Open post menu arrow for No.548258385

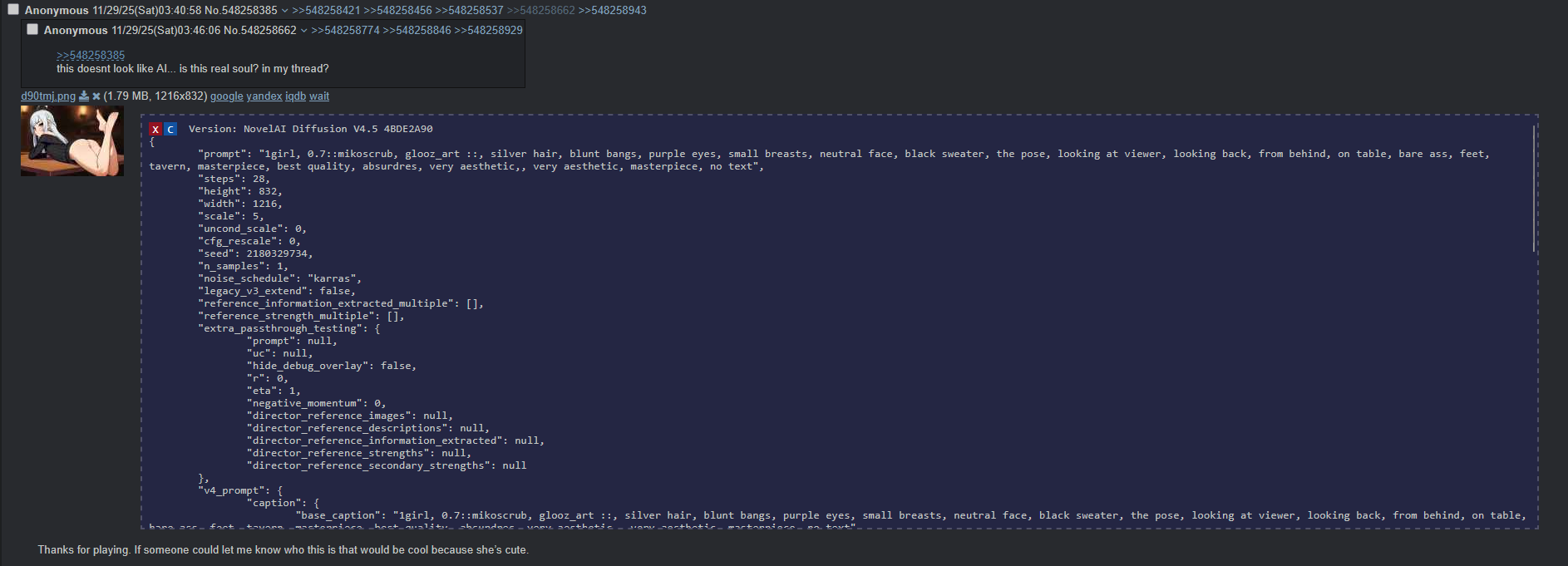285,11
